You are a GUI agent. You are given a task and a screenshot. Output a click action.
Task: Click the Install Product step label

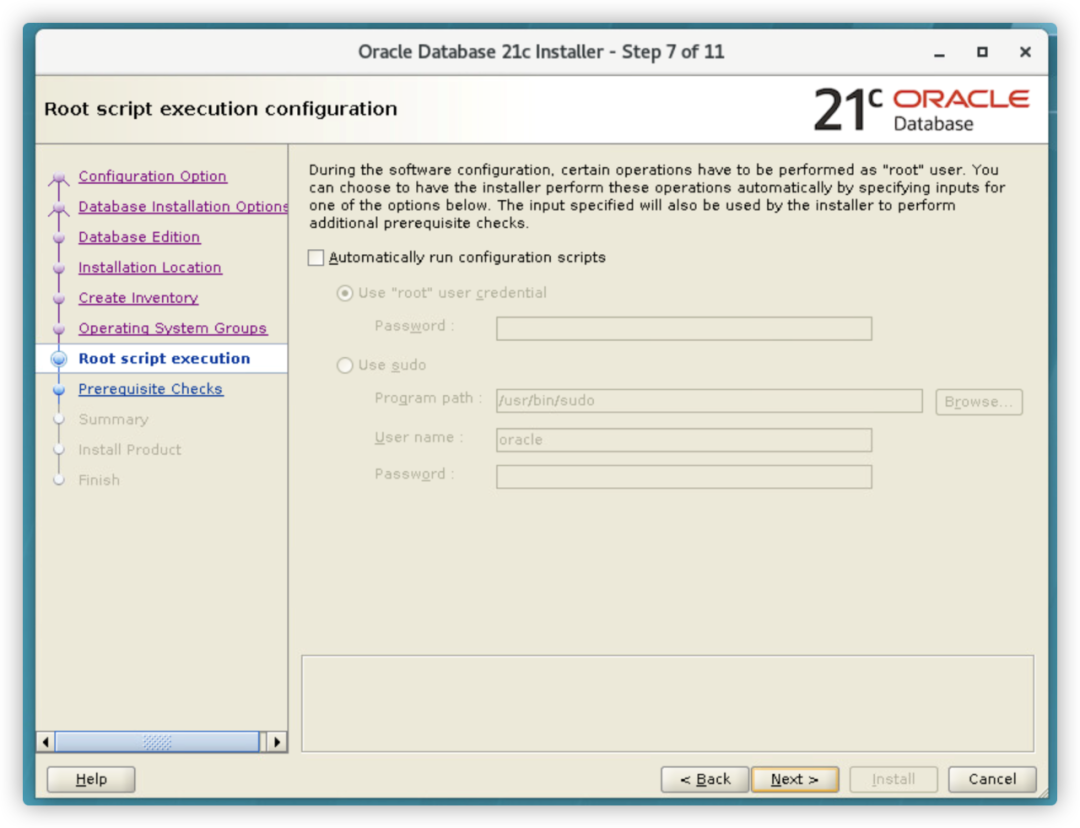point(129,449)
